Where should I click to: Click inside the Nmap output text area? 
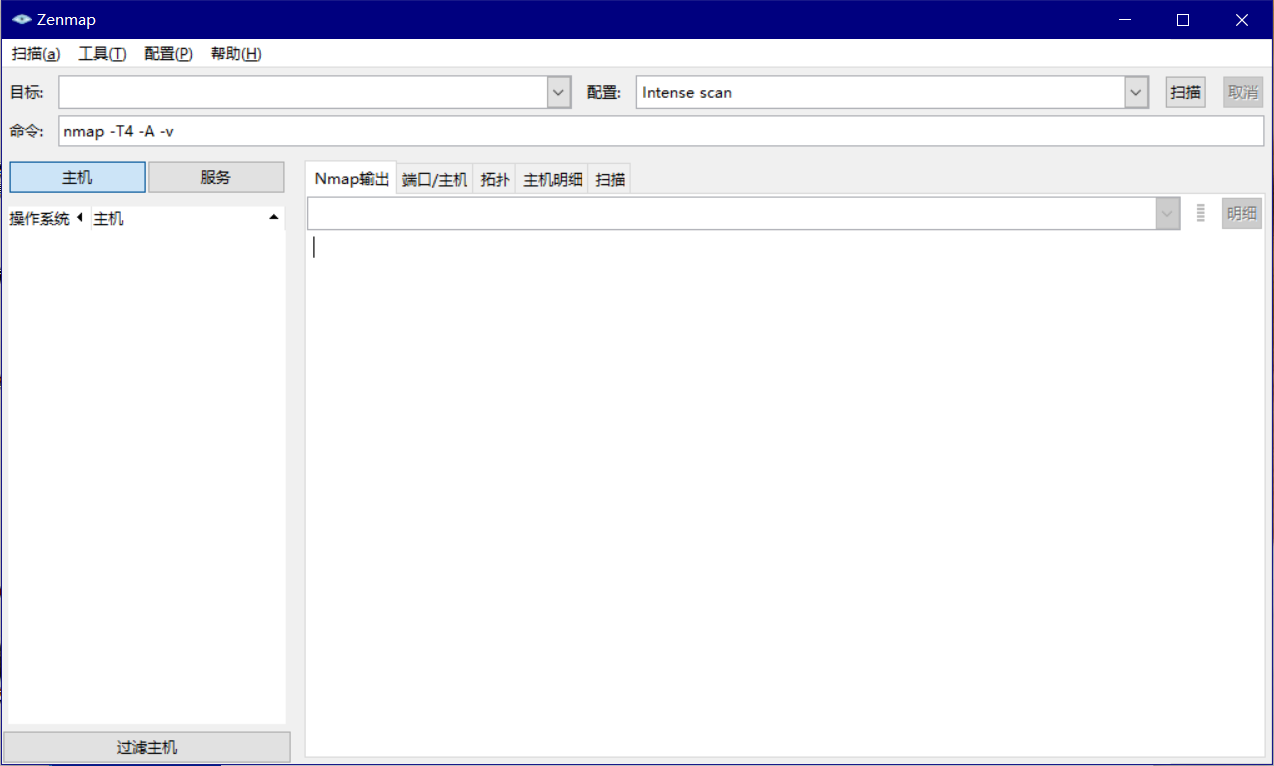click(x=785, y=494)
